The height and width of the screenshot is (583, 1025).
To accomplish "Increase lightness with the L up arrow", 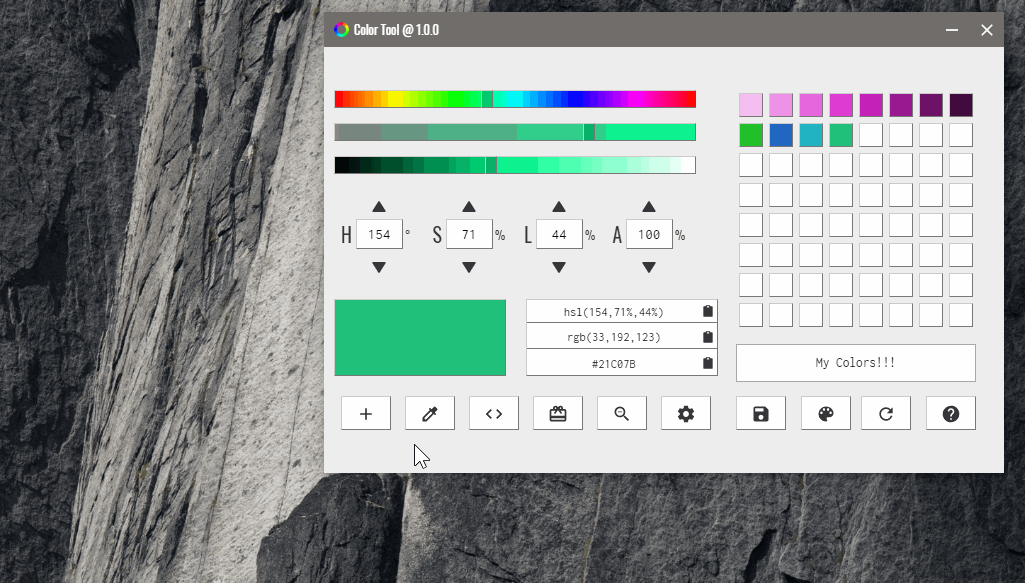I will pos(559,207).
